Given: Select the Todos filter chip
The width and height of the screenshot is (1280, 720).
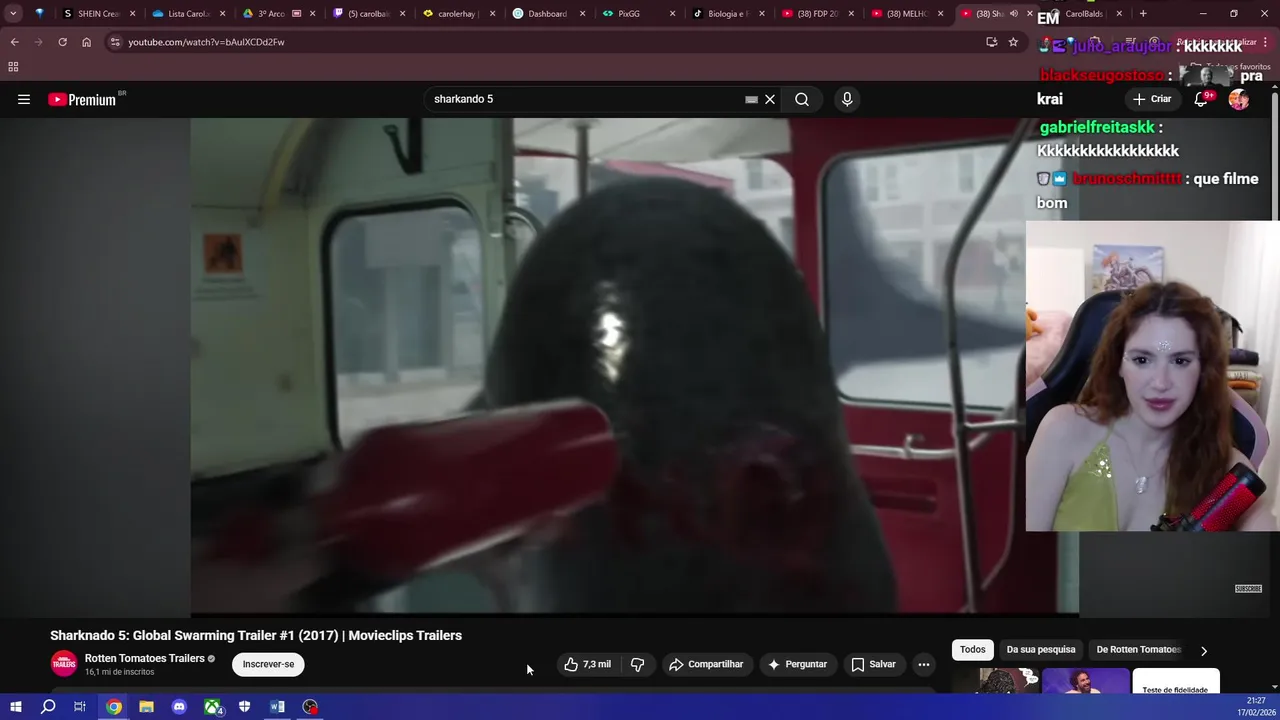Looking at the screenshot, I should [x=972, y=649].
